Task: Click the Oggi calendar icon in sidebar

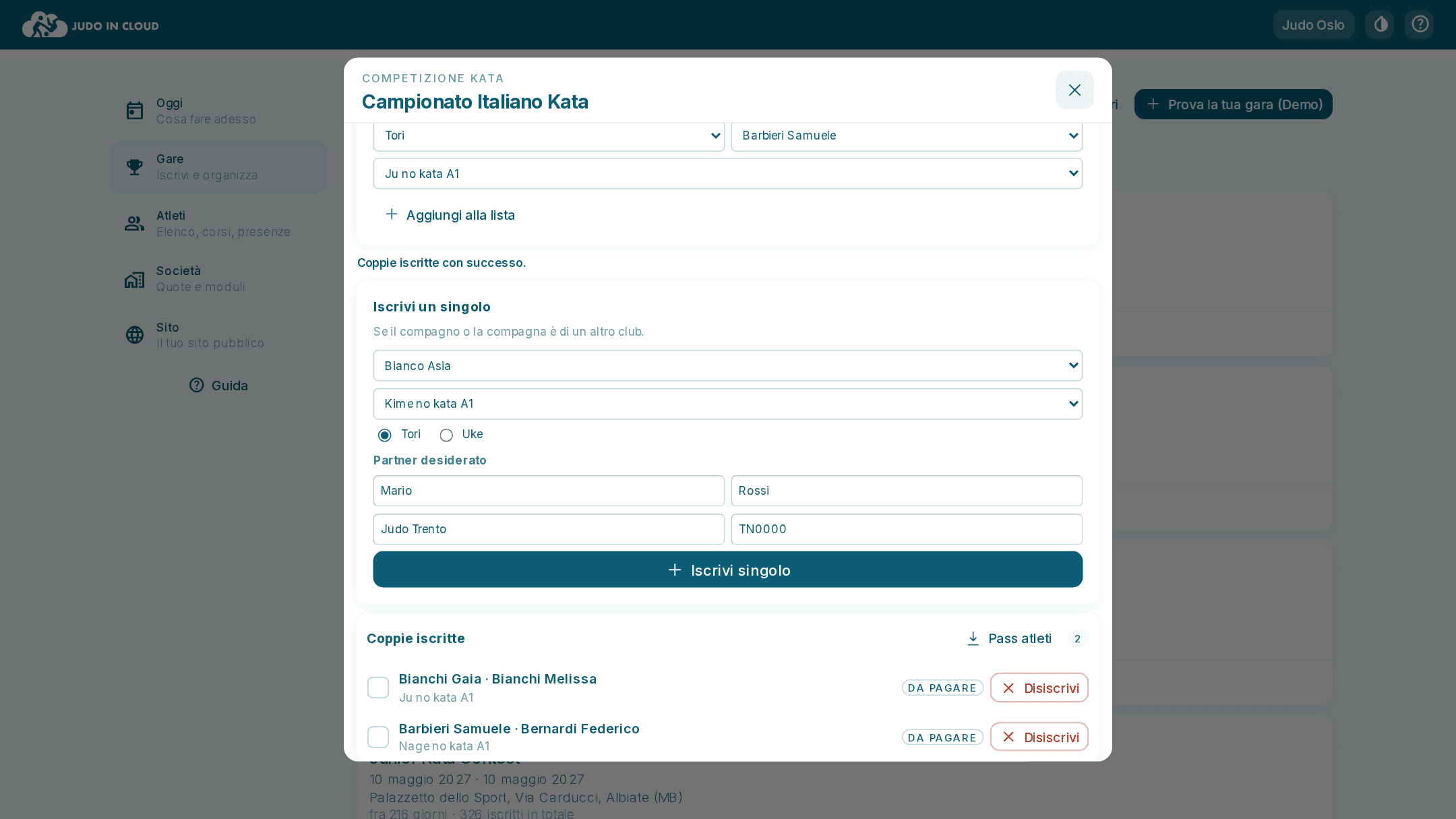Action: [x=135, y=111]
